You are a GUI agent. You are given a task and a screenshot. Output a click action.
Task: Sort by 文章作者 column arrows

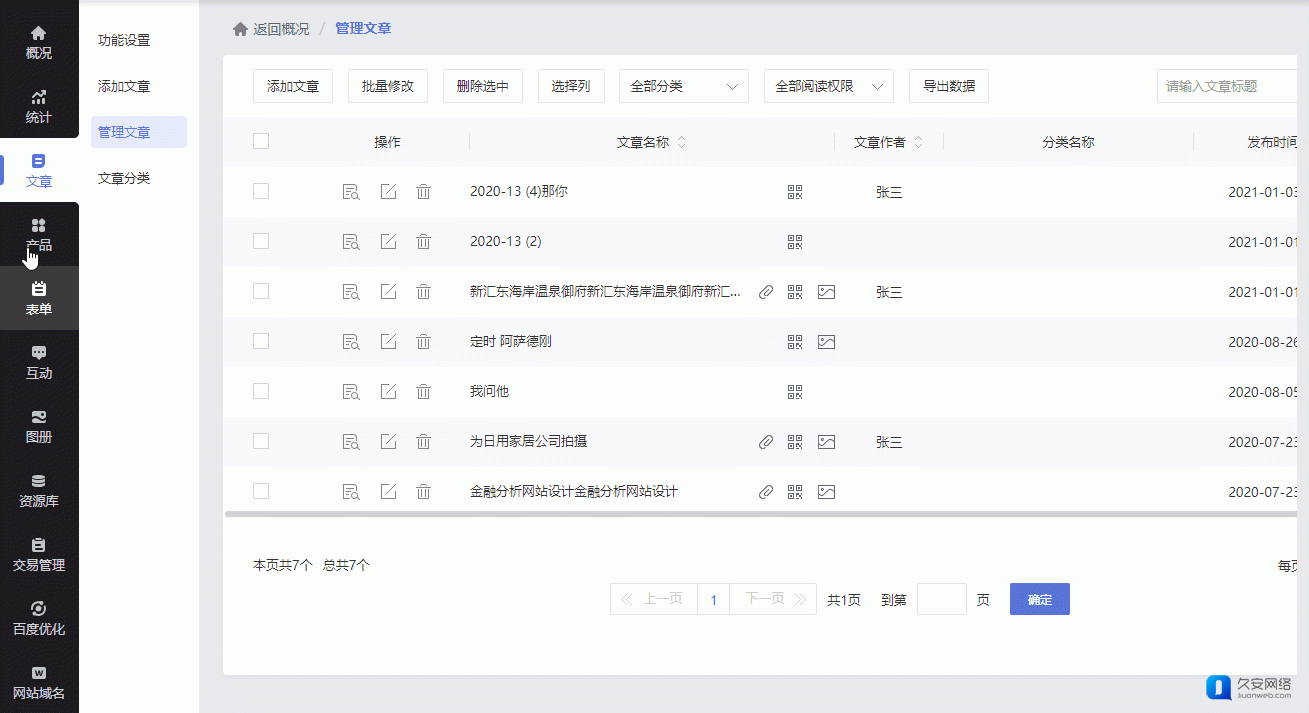point(919,142)
